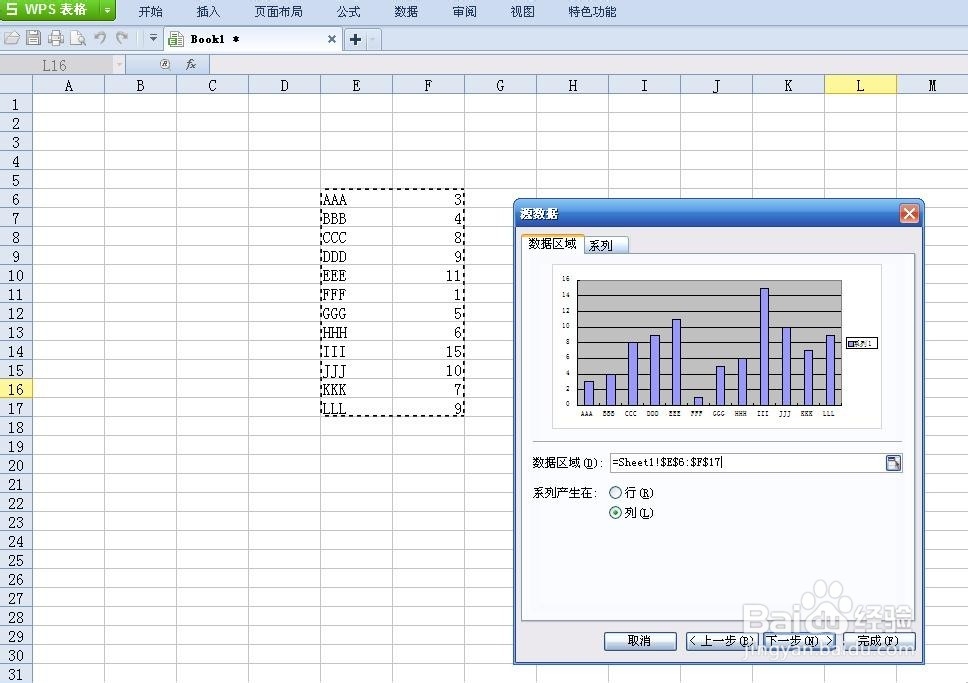Select column header A
This screenshot has height=683, width=968.
click(69, 85)
